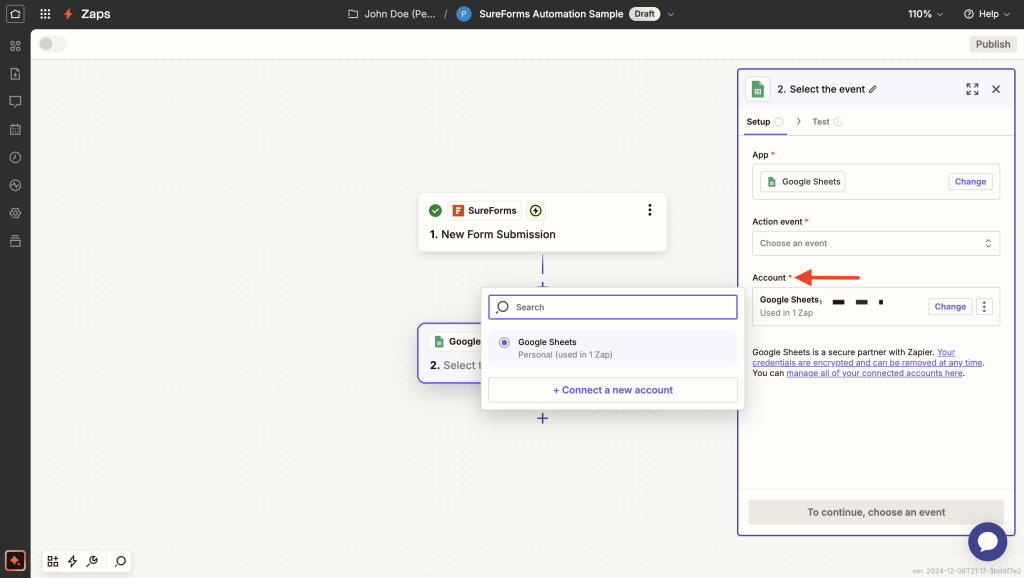Screen dimensions: 1024x578
Task: Select the chat message icon in sidebar
Action: (15, 101)
